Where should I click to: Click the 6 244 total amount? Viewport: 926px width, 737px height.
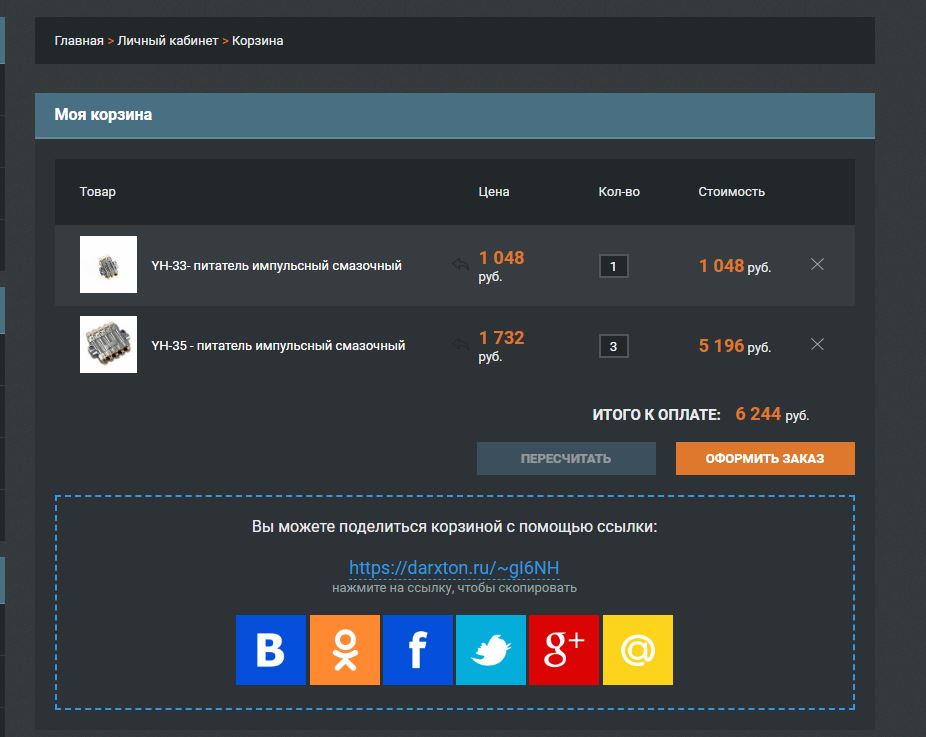(758, 414)
